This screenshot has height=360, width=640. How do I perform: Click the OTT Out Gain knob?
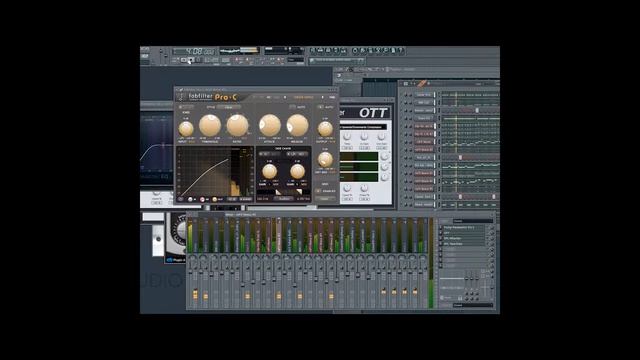point(381,137)
